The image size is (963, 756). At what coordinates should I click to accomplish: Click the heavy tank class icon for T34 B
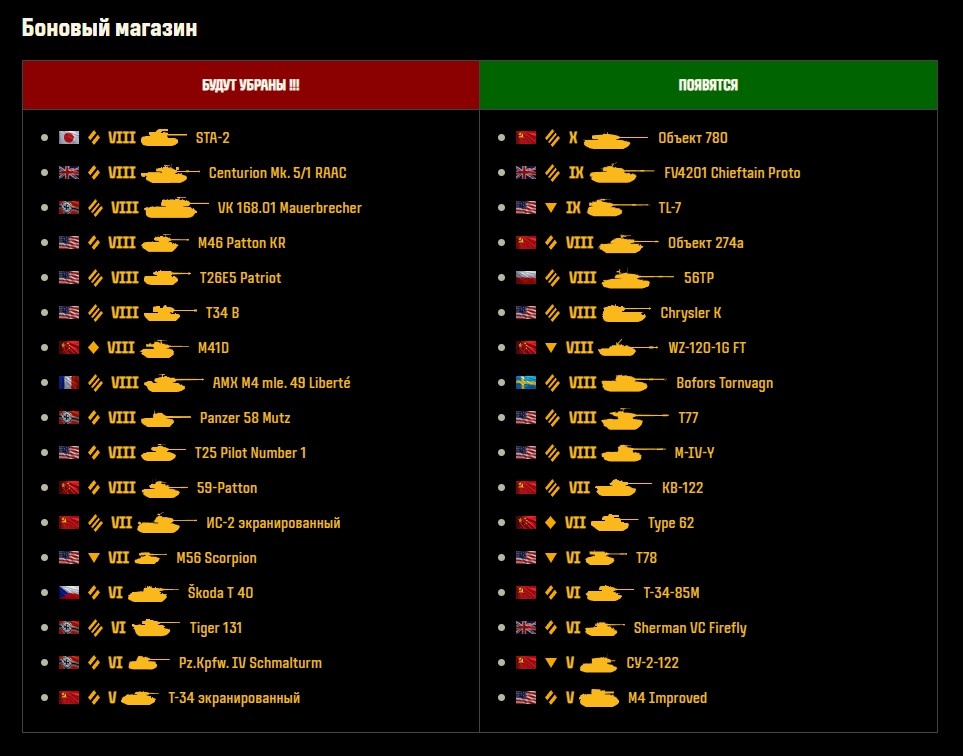click(95, 313)
